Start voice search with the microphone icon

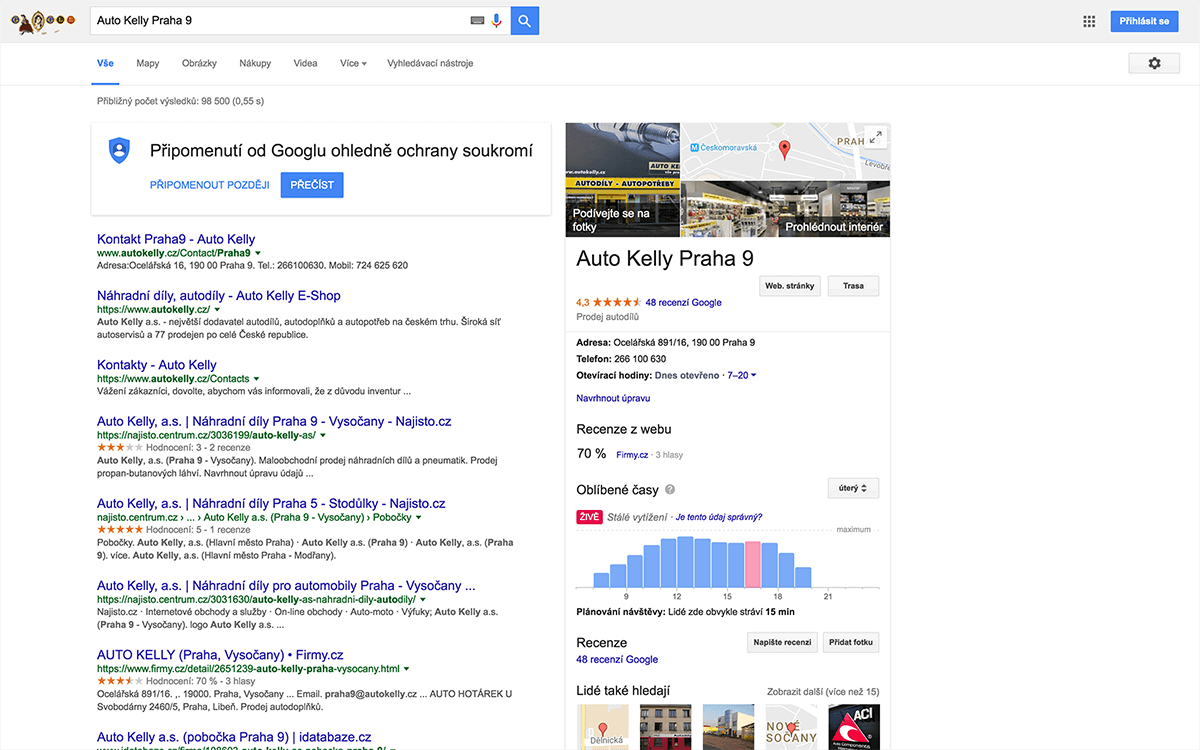497,21
